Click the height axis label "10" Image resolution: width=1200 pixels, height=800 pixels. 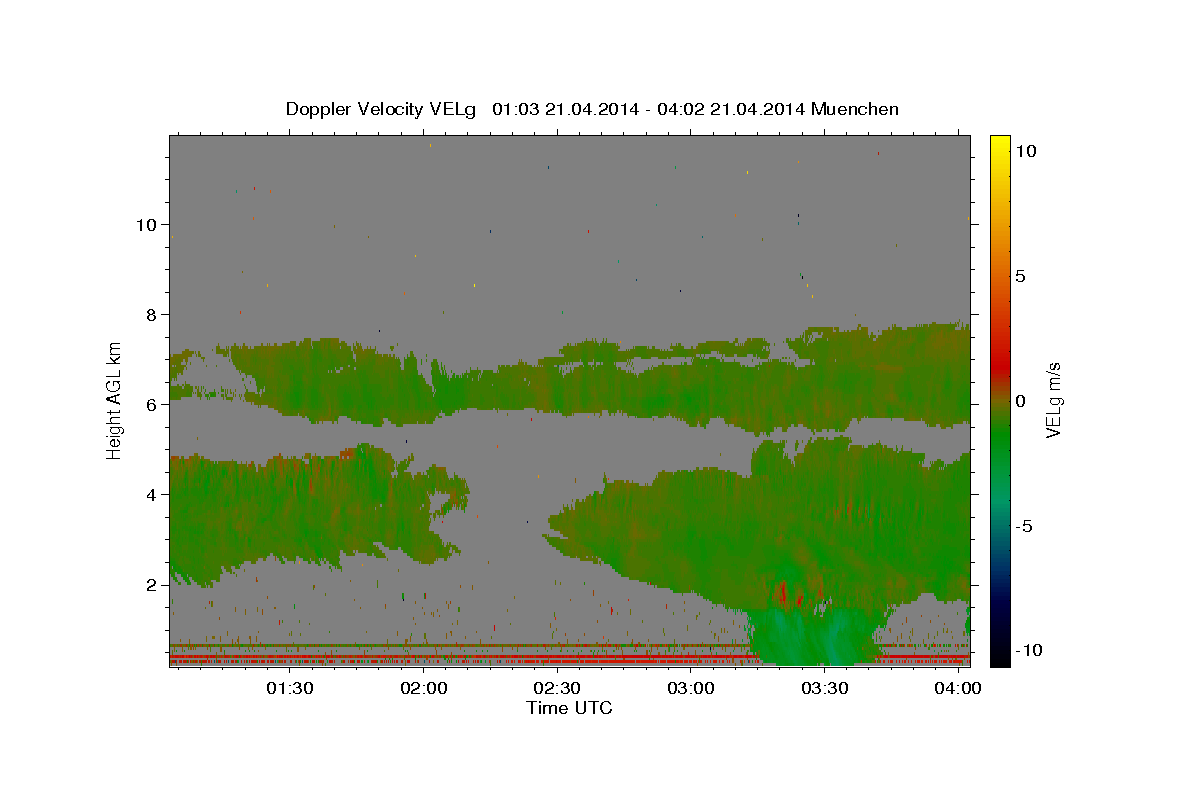tap(147, 224)
